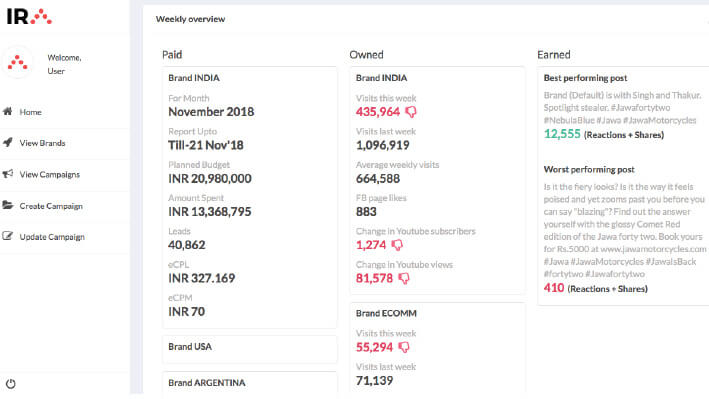This screenshot has height=399, width=709.
Task: Click the Worst performing post heading
Action: 589,169
